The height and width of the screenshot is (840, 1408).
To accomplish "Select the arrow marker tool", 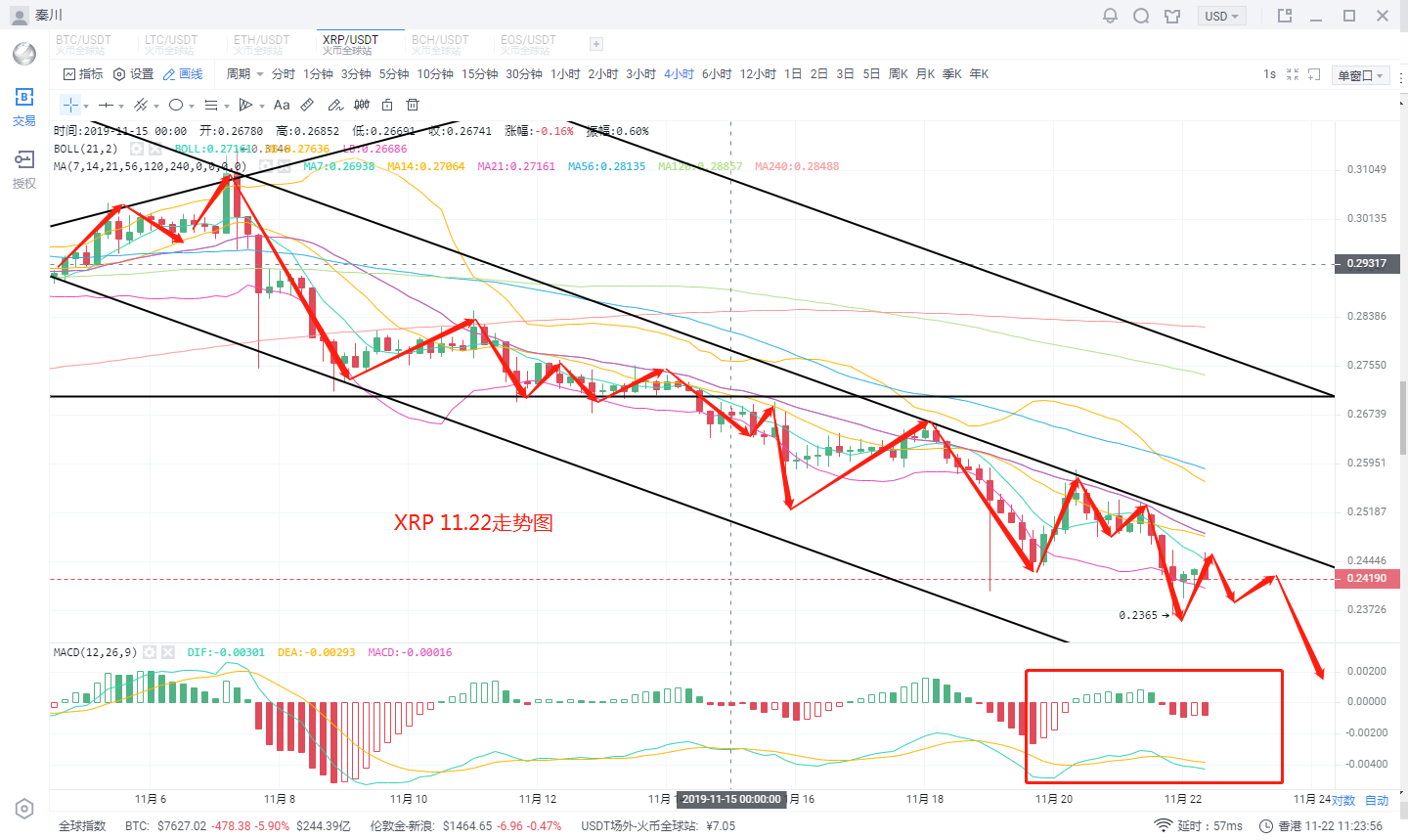I will 245,105.
